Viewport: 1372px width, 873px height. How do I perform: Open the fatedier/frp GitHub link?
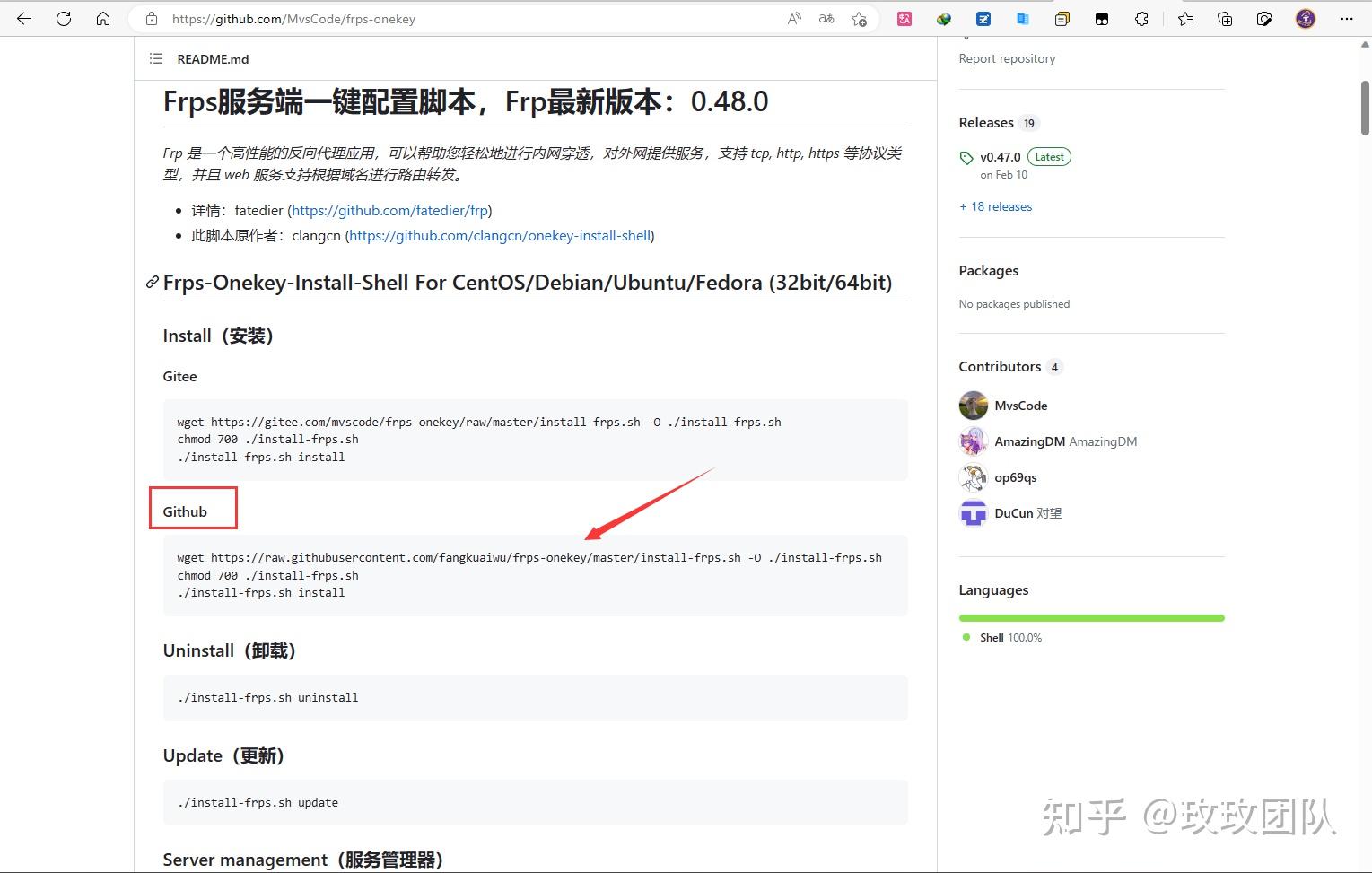(389, 211)
